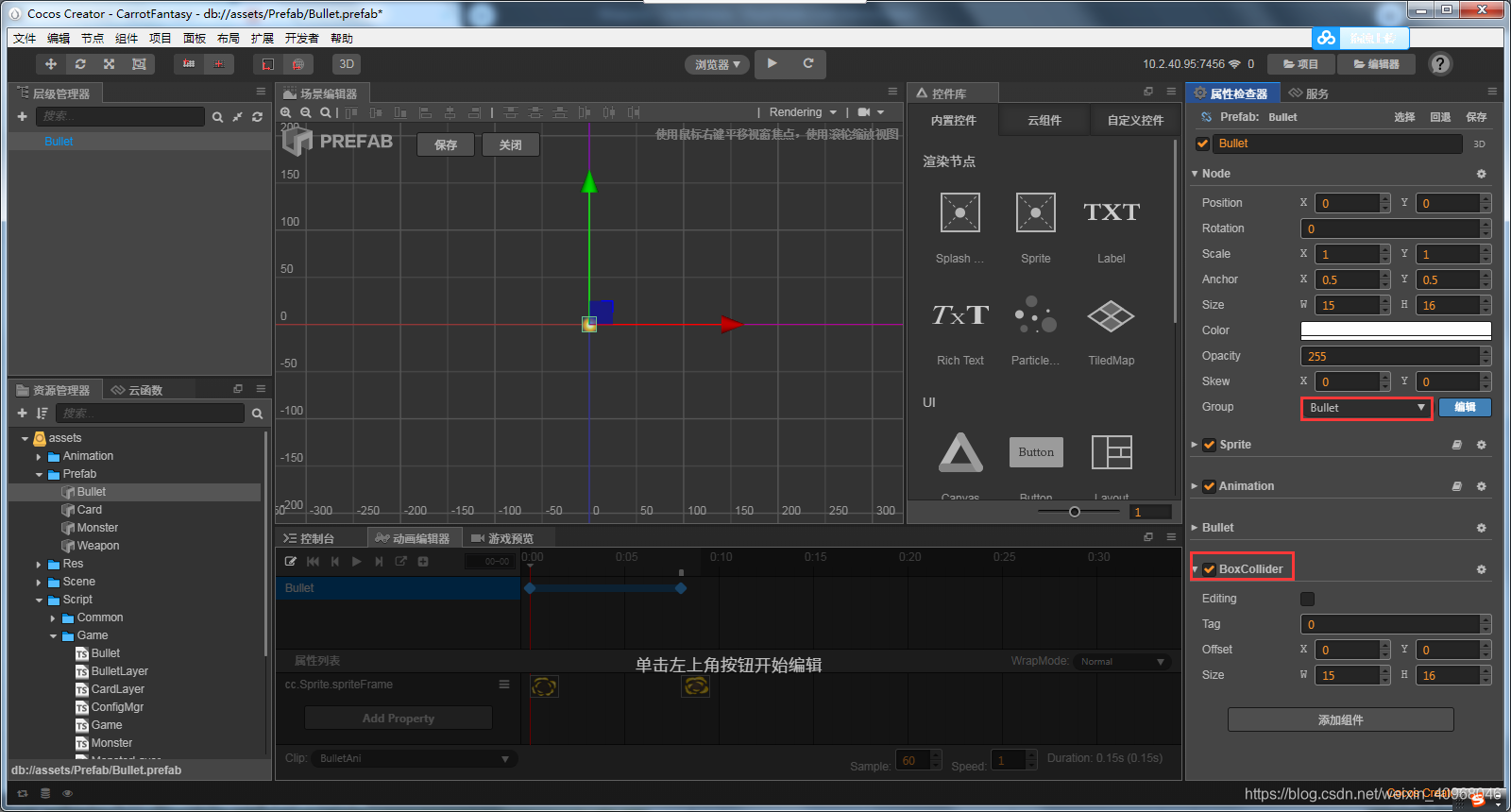The image size is (1511, 812).
Task: Click the refresh preview icon
Action: coord(808,63)
